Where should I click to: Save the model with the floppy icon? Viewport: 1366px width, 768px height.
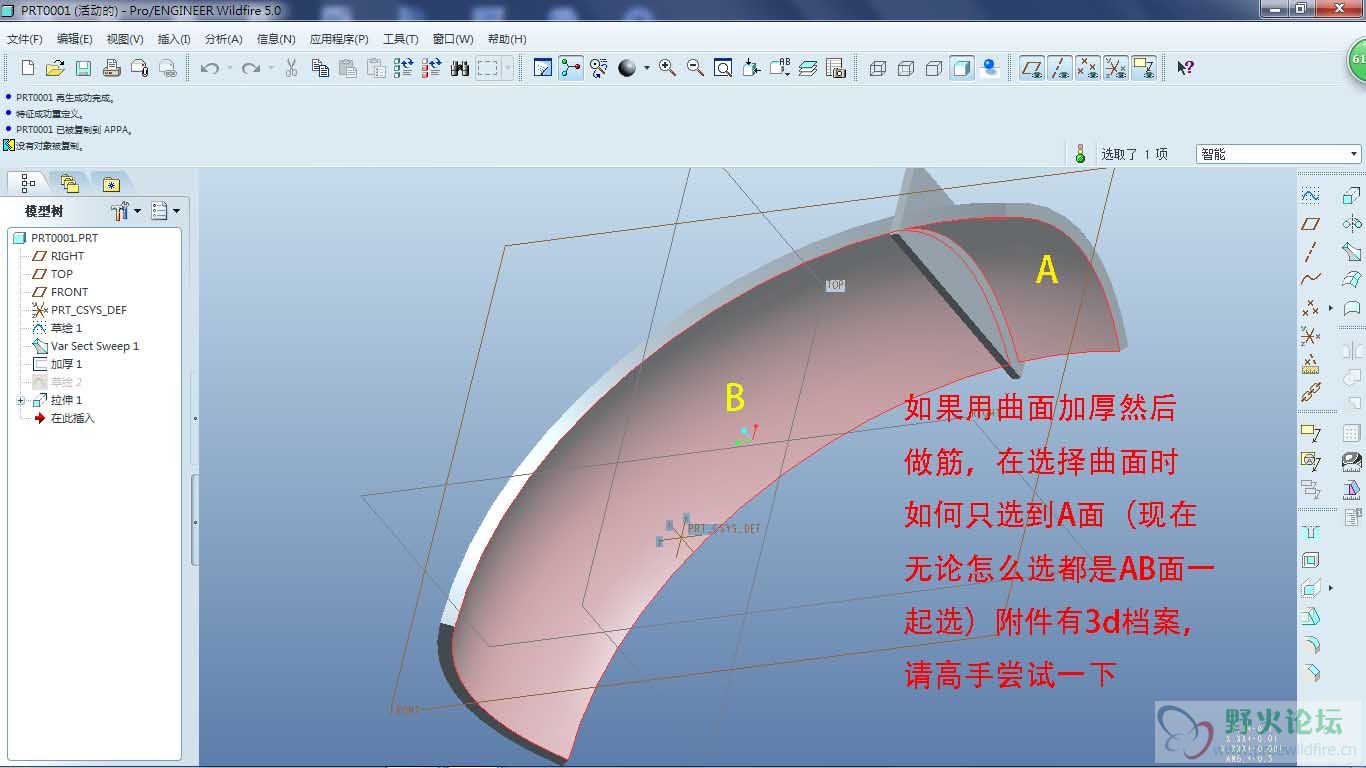coord(84,68)
